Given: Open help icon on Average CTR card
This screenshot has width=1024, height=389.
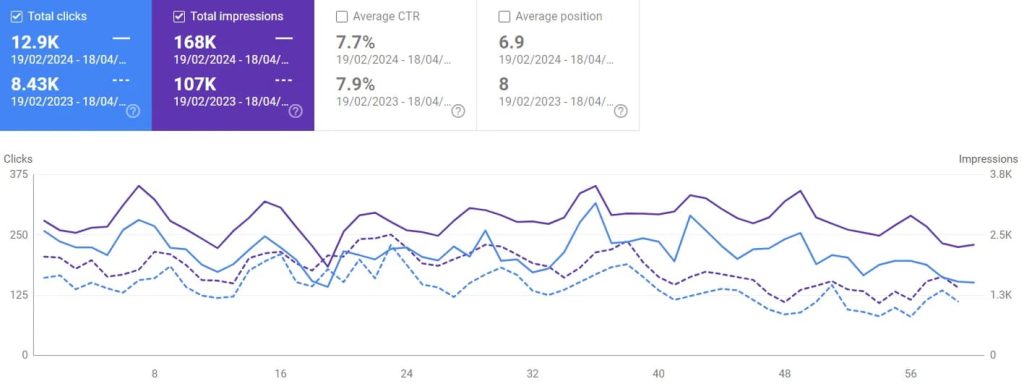Looking at the screenshot, I should tap(458, 111).
